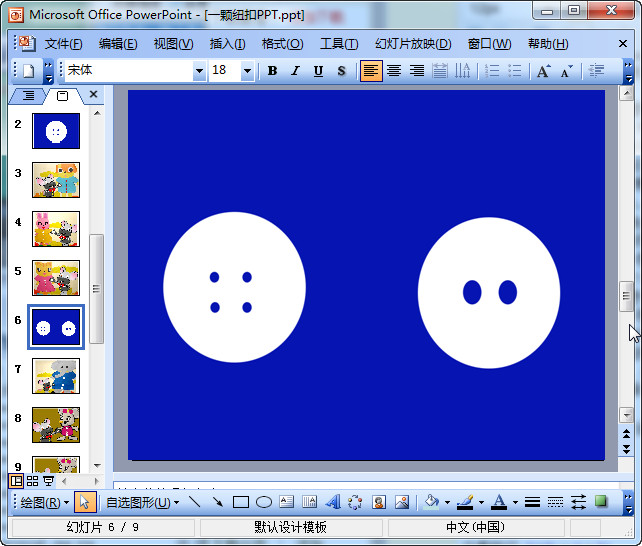Viewport: 642px width, 546px height.
Task: Select slide 3 thumbnail
Action: point(56,180)
